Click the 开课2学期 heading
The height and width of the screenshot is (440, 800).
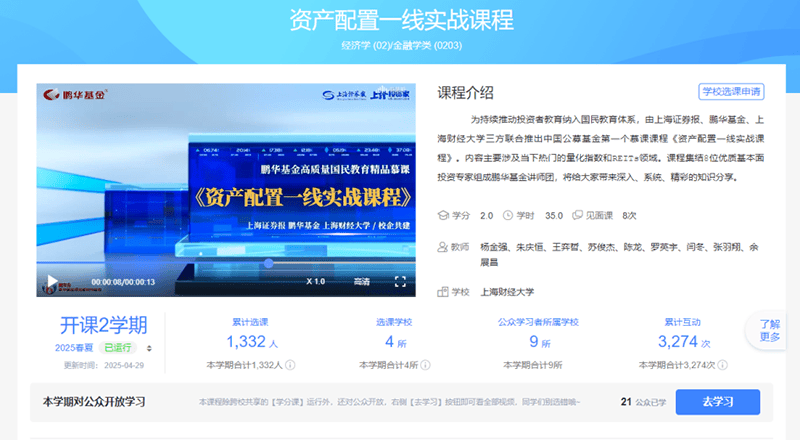(x=103, y=325)
